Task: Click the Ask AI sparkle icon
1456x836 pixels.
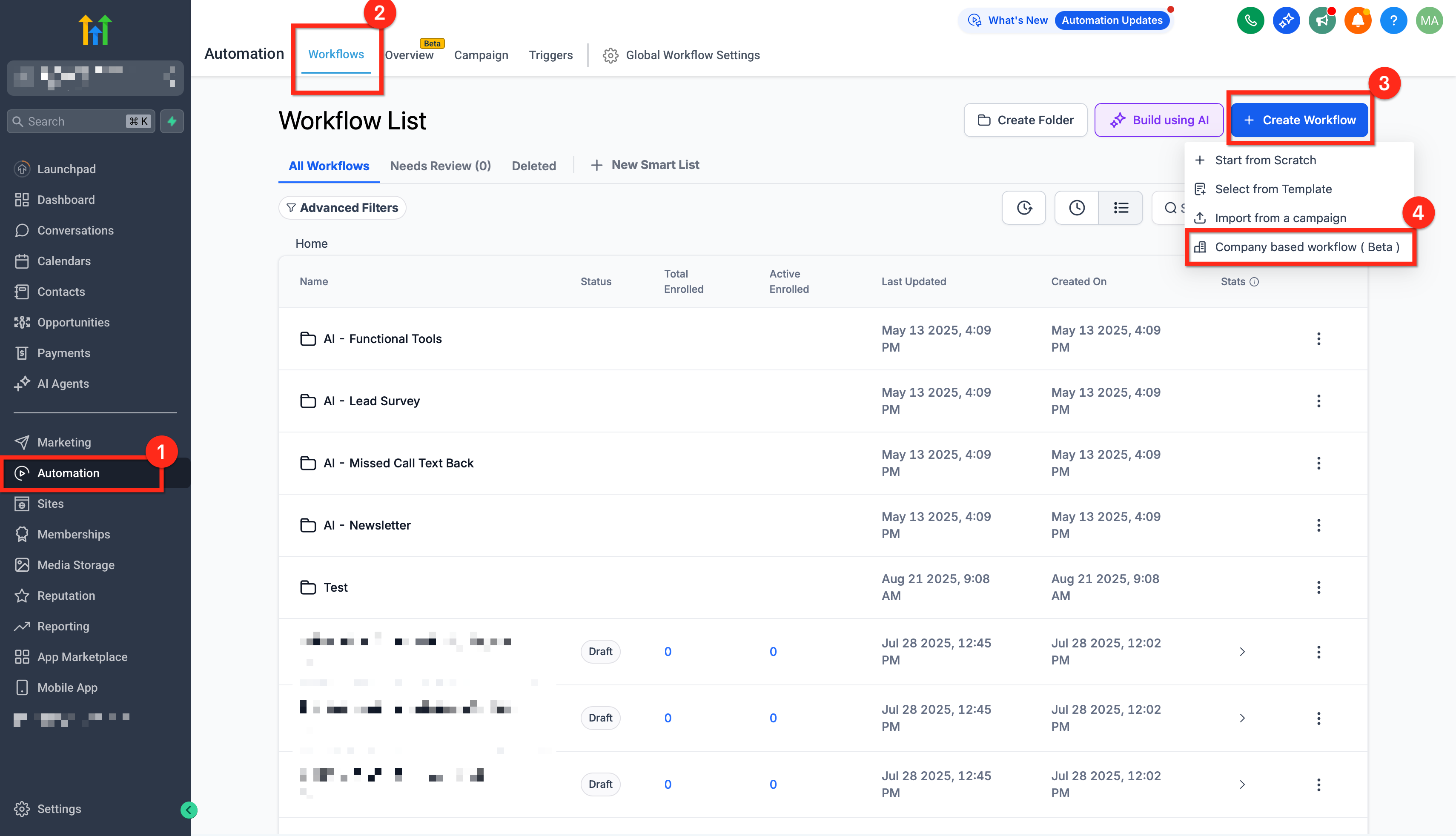Action: click(x=1286, y=21)
